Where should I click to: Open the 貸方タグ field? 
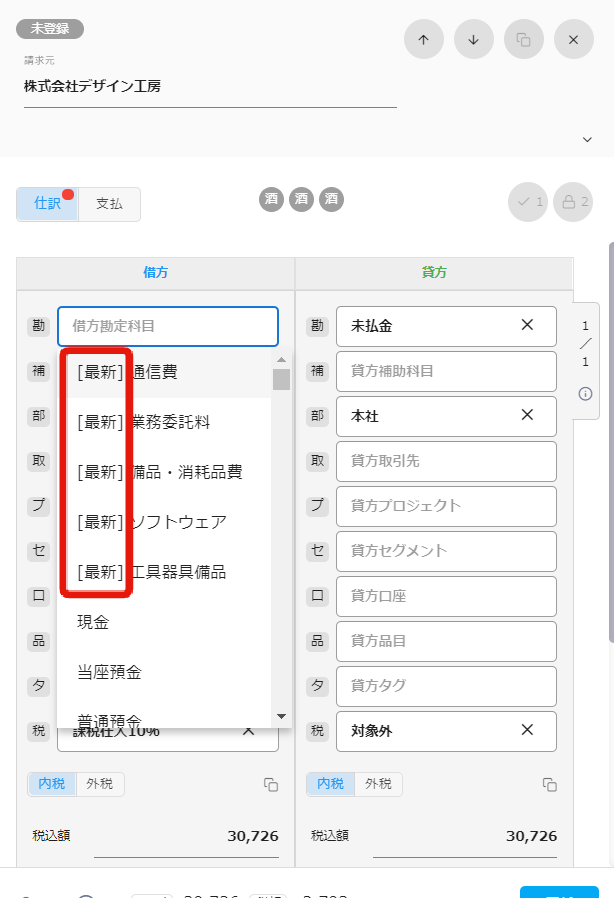446,686
